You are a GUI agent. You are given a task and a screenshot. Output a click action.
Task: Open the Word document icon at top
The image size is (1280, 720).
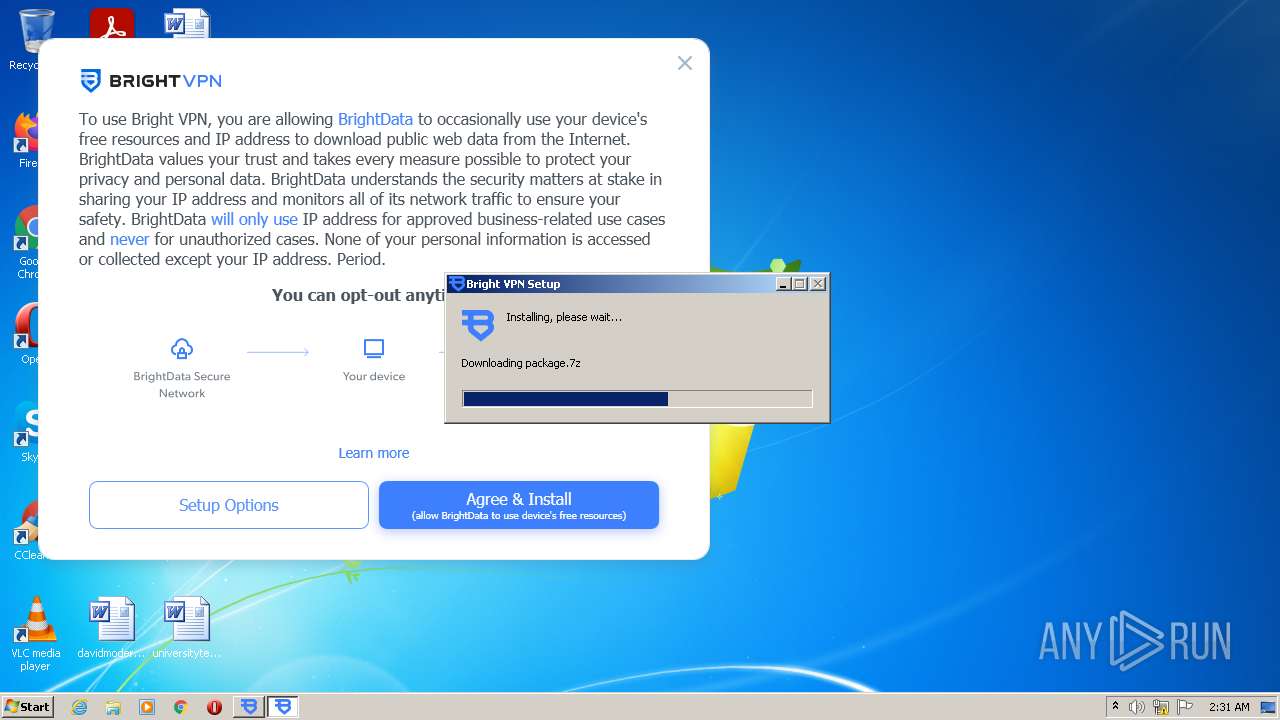187,24
